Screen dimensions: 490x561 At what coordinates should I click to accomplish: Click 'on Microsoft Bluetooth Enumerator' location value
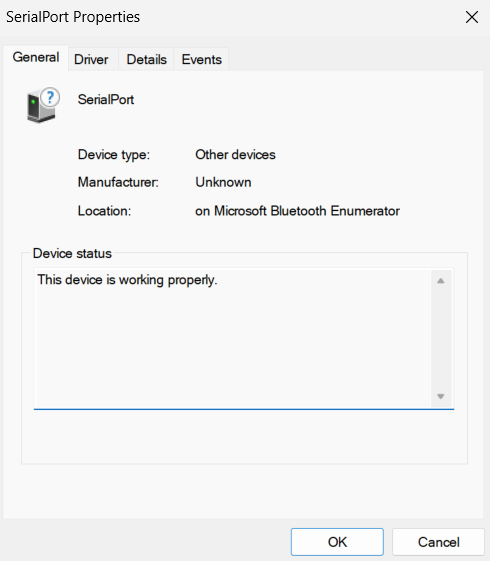pyautogui.click(x=297, y=211)
